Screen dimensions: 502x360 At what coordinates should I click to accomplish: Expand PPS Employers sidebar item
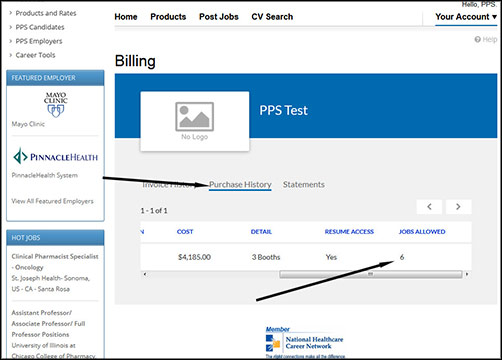coord(39,41)
